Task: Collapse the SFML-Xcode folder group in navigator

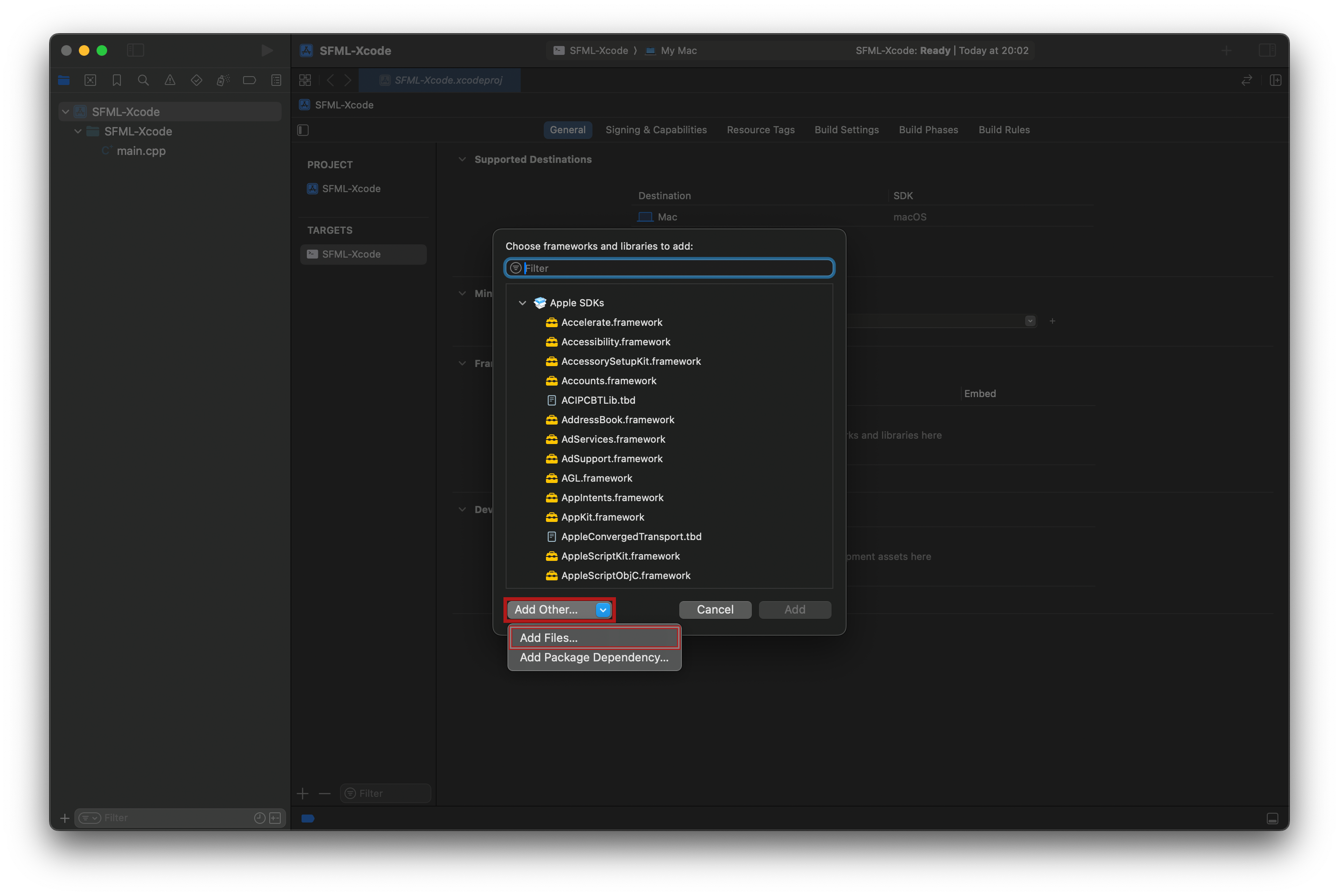Action: pyautogui.click(x=78, y=131)
